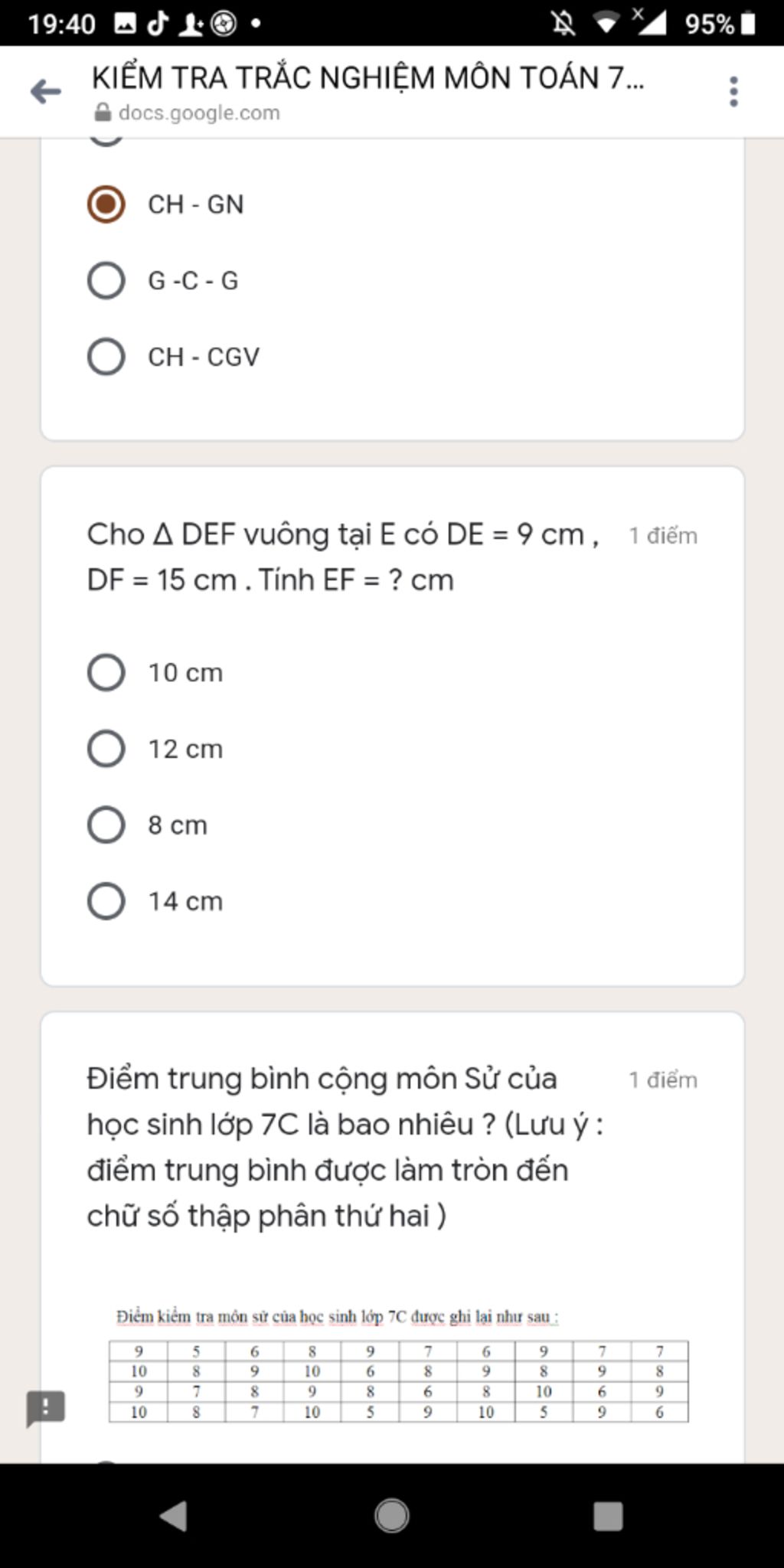
Task: Tap the Android home circle button
Action: 392,1516
